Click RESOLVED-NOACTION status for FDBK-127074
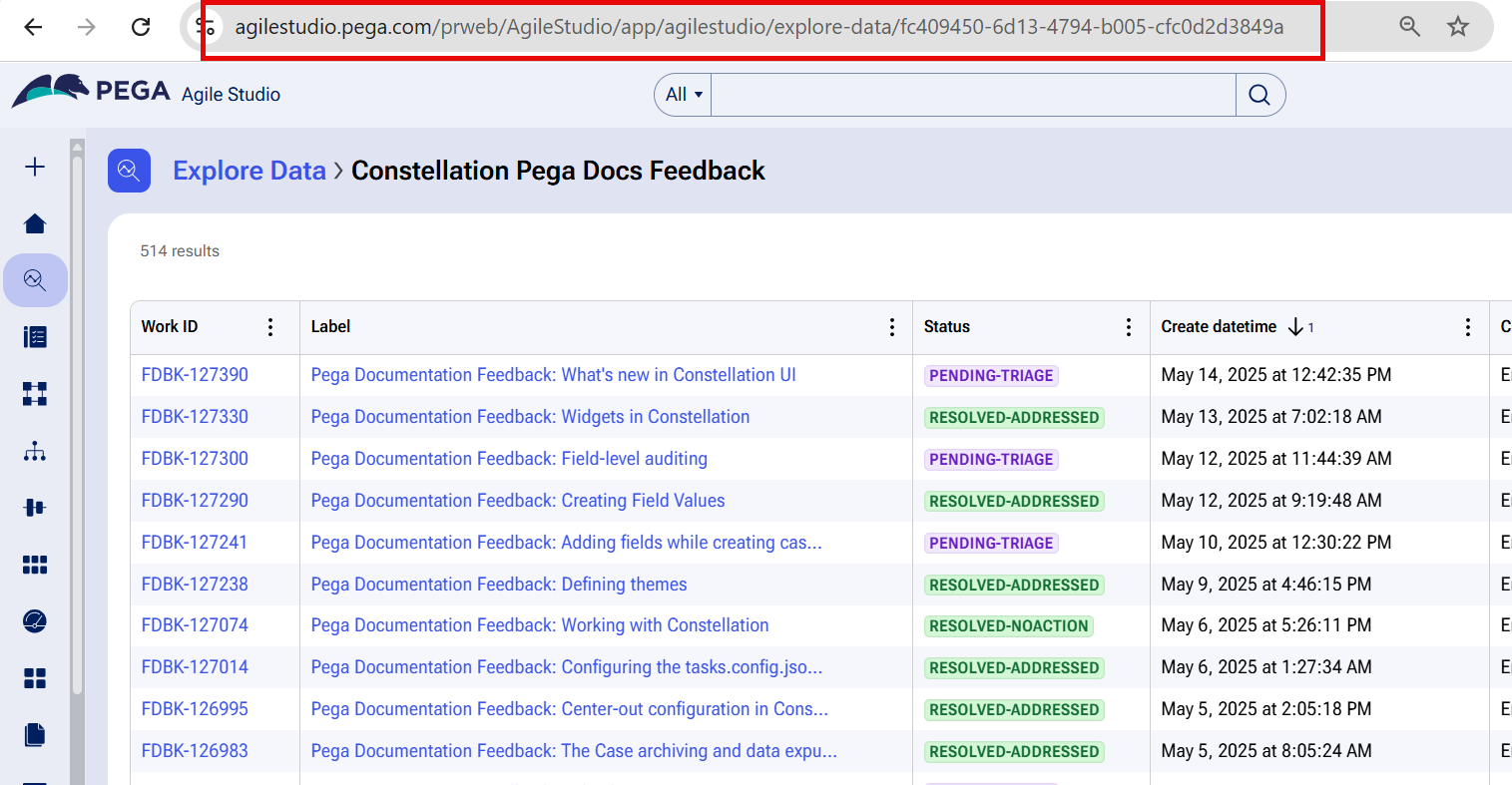Viewport: 1512px width, 785px height. point(1009,626)
